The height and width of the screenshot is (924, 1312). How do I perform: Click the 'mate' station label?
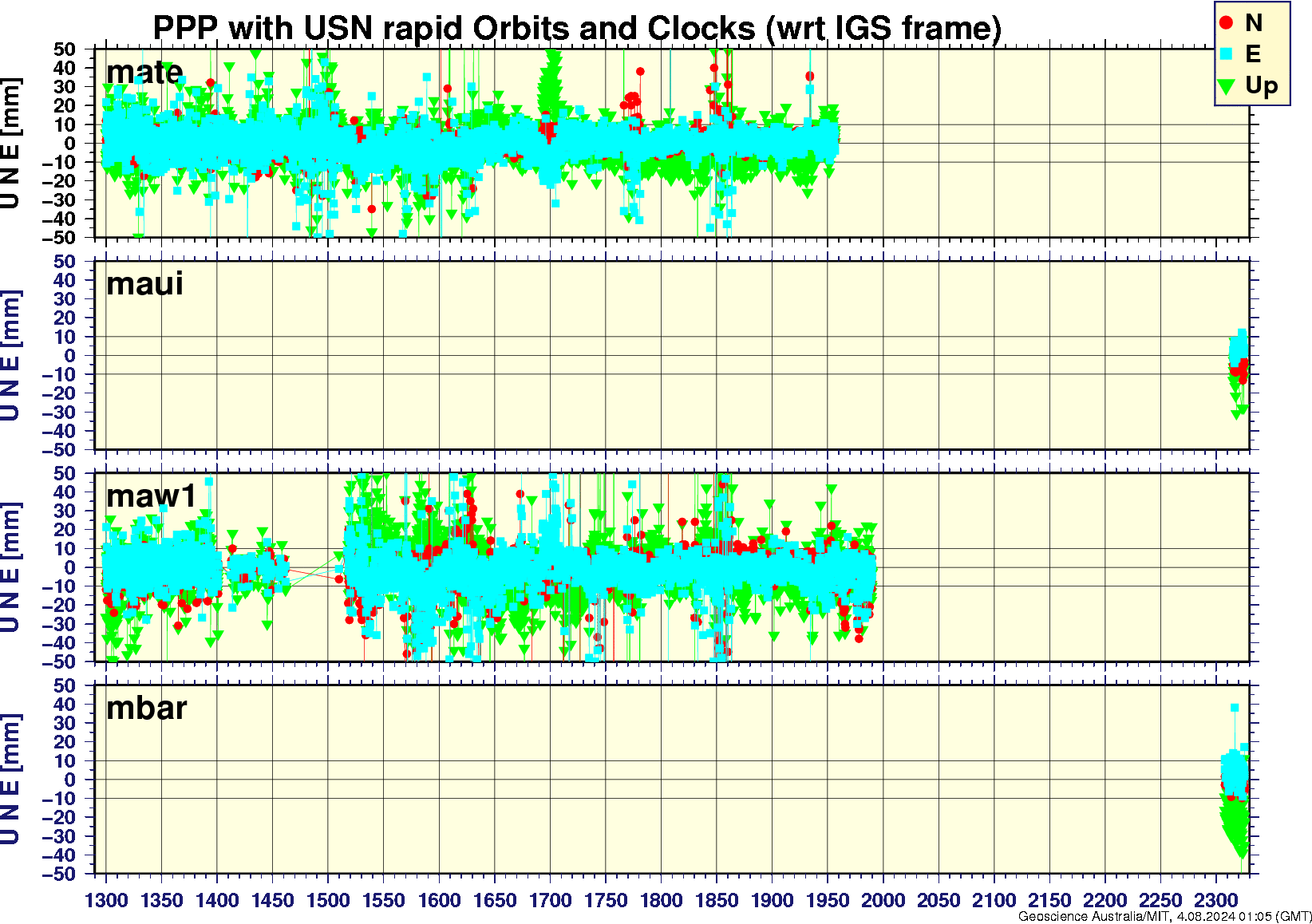pos(144,72)
